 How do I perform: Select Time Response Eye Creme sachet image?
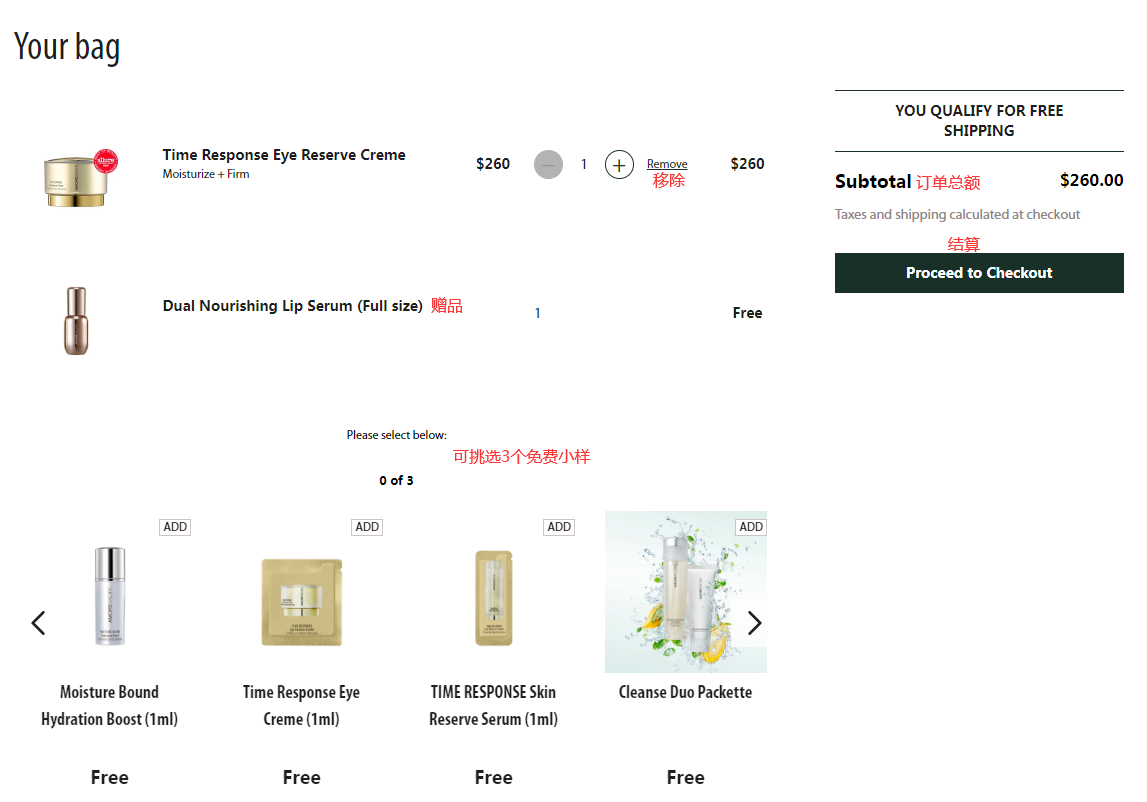tap(301, 602)
